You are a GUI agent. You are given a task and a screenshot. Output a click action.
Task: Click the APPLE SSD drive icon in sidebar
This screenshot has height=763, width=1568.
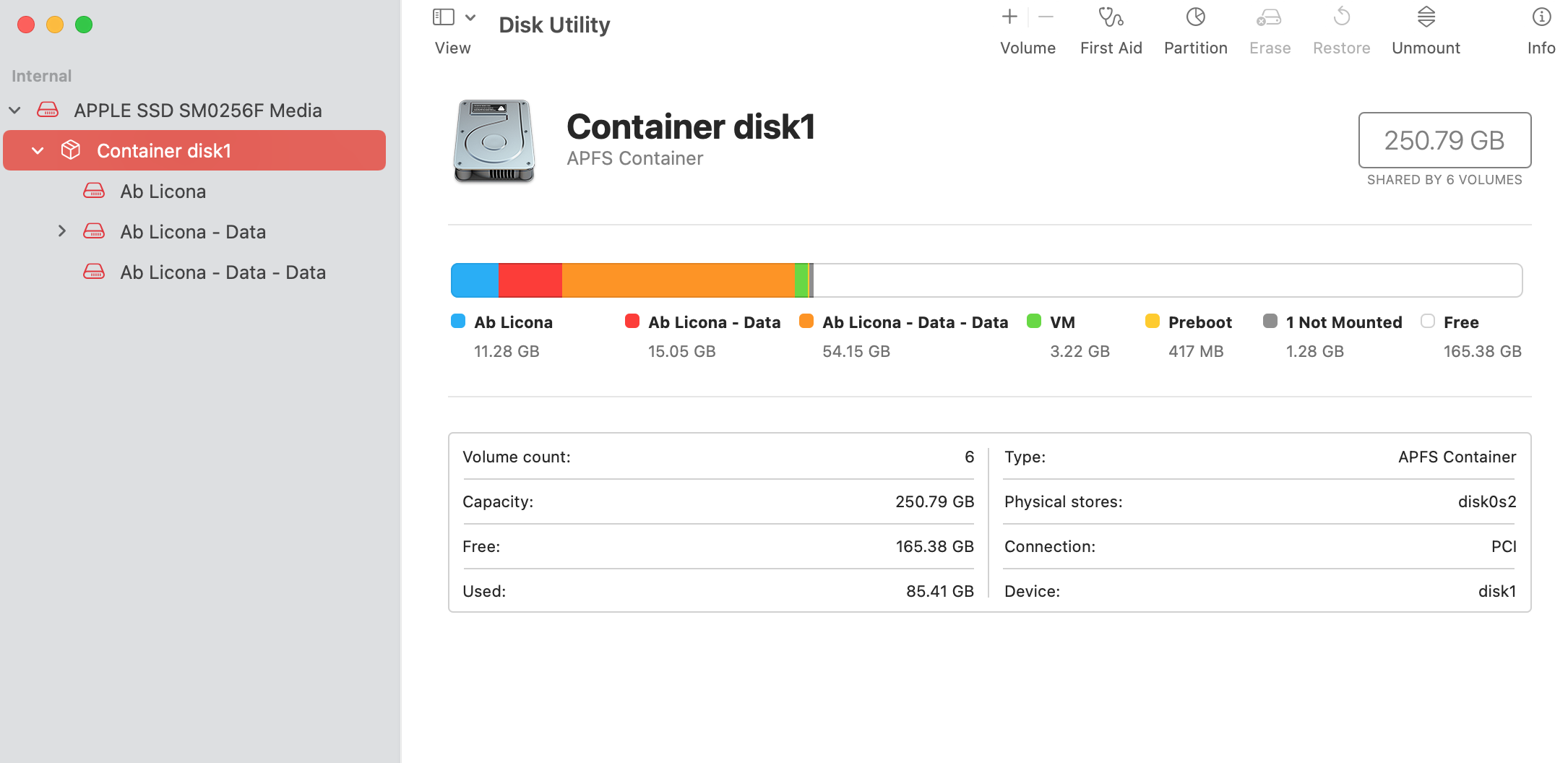[x=48, y=110]
